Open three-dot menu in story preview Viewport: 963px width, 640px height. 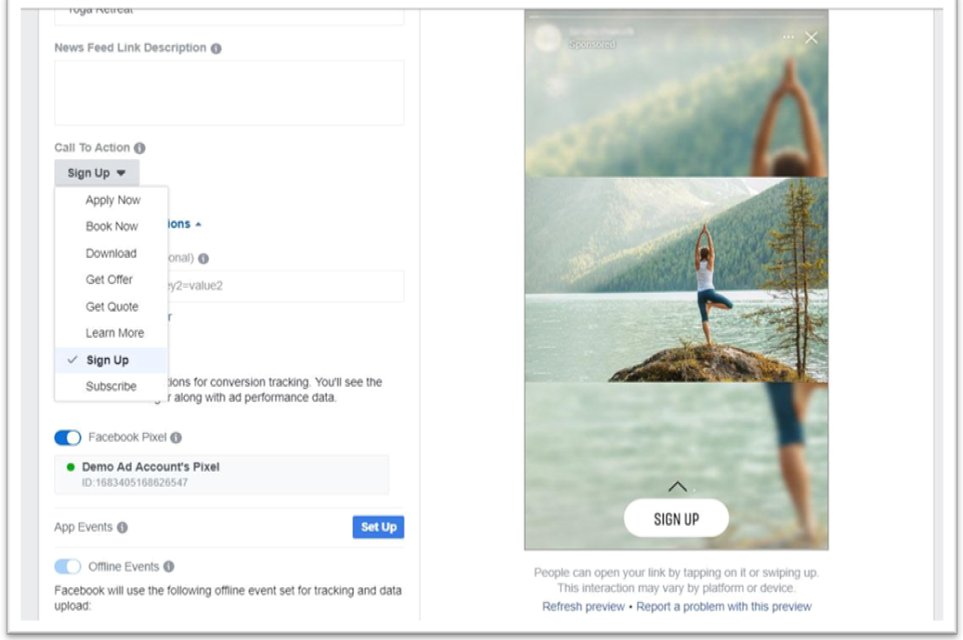pos(788,37)
